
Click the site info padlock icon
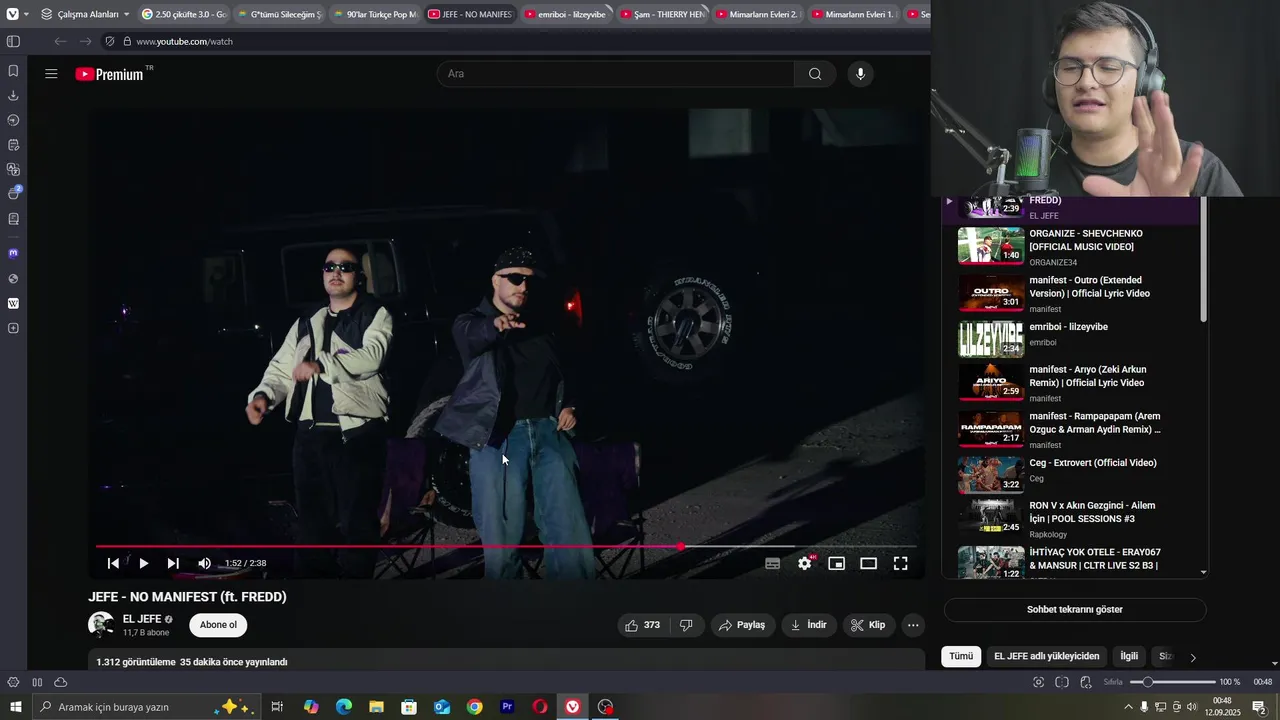coord(125,42)
